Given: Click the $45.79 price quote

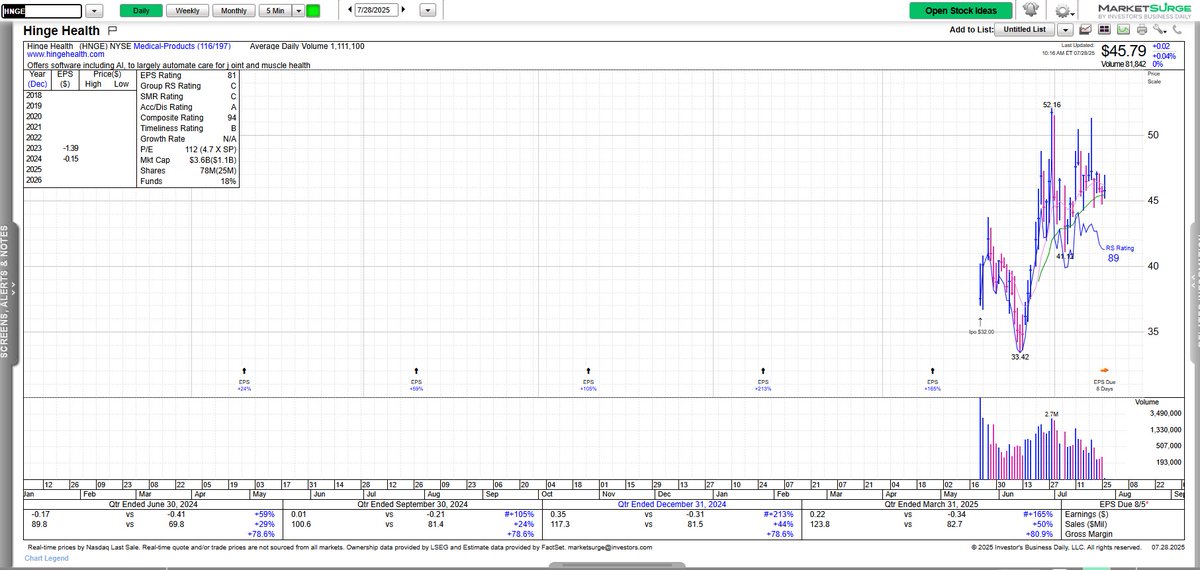Looking at the screenshot, I should pos(1123,51).
